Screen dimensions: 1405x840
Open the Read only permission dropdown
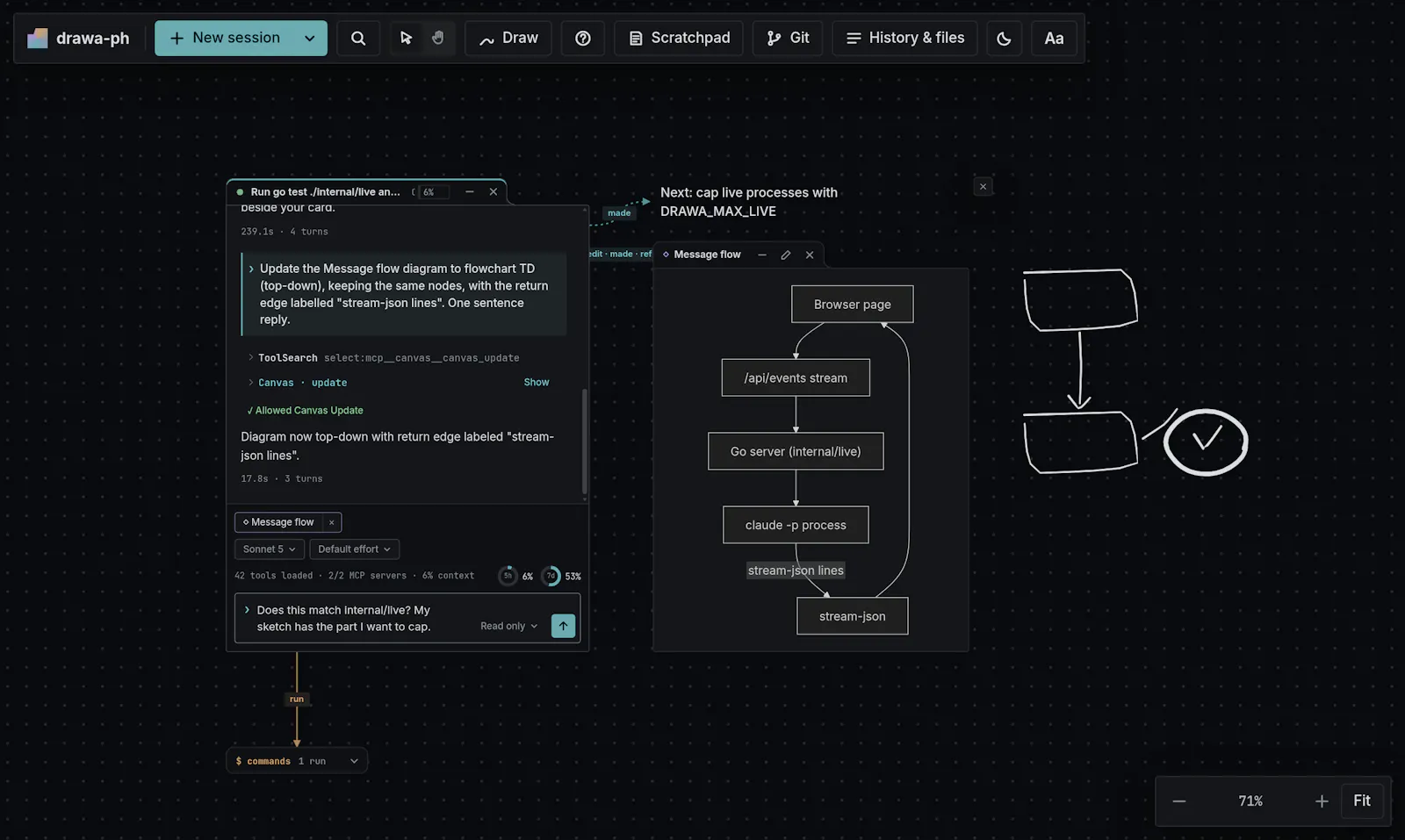509,626
